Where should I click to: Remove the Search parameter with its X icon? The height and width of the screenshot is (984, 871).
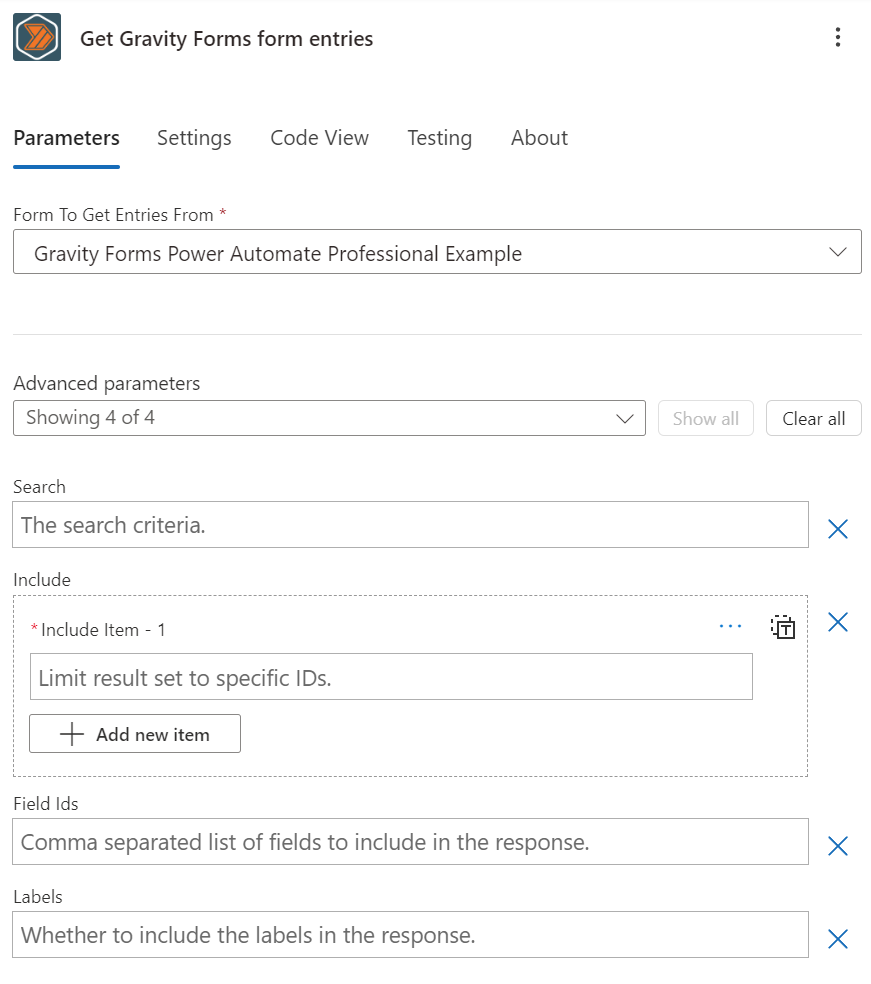click(838, 528)
